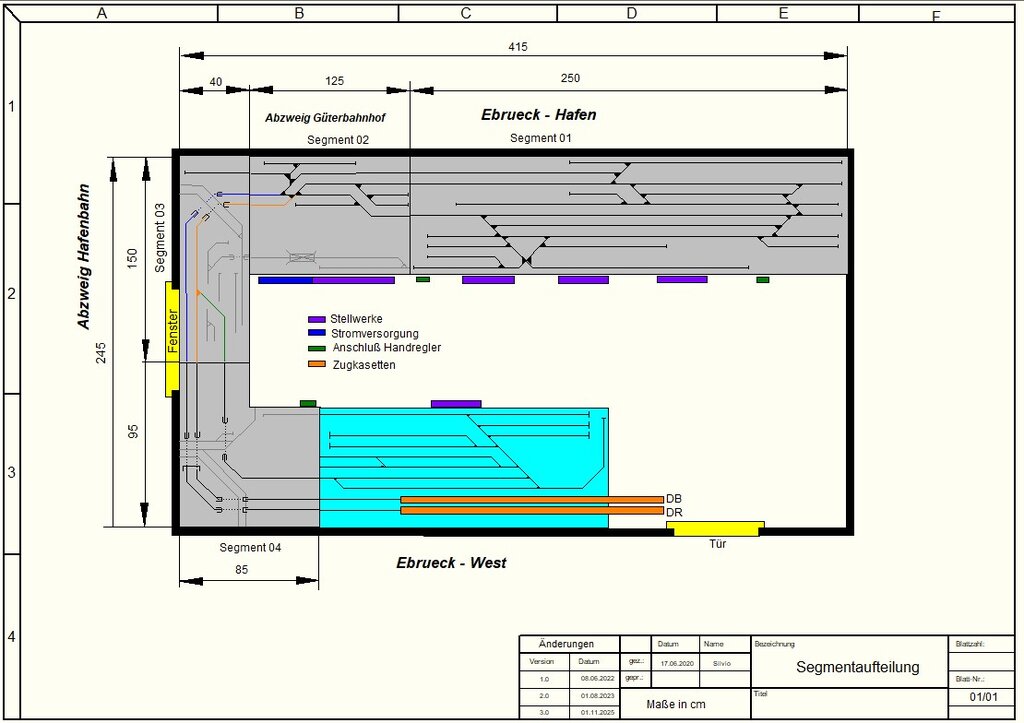Select the Segment 04 label
The width and height of the screenshot is (1024, 723).
click(x=250, y=547)
